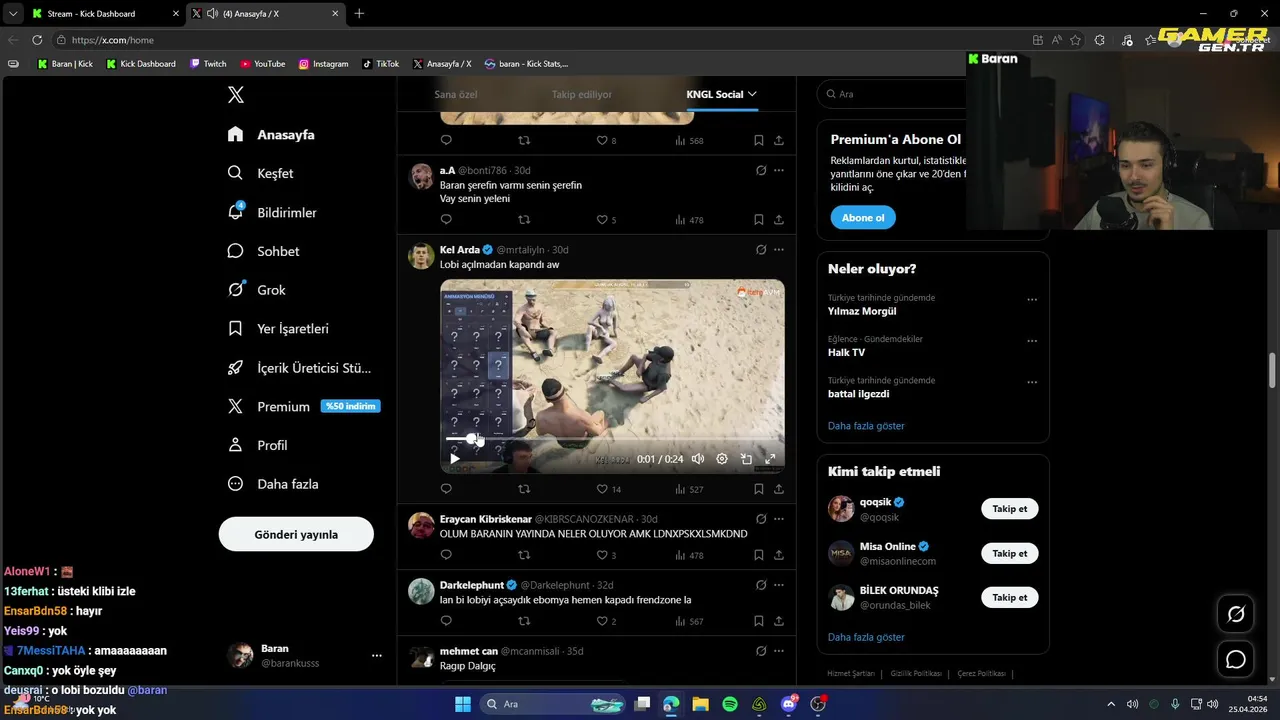Open TikTok bookmark
The image size is (1280, 720).
381,64
